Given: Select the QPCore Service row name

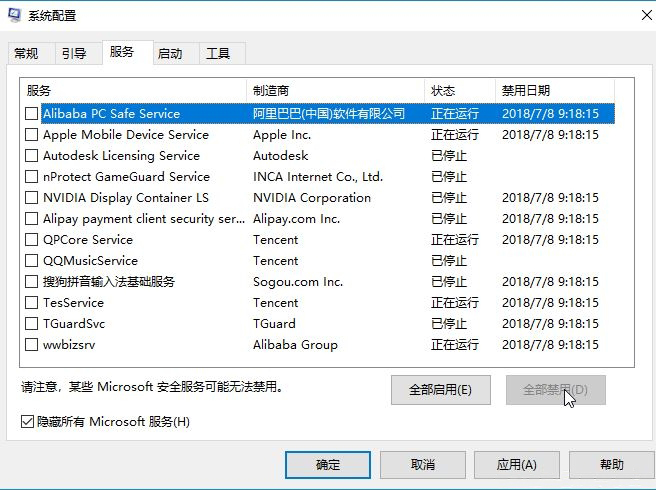Looking at the screenshot, I should (x=88, y=240).
